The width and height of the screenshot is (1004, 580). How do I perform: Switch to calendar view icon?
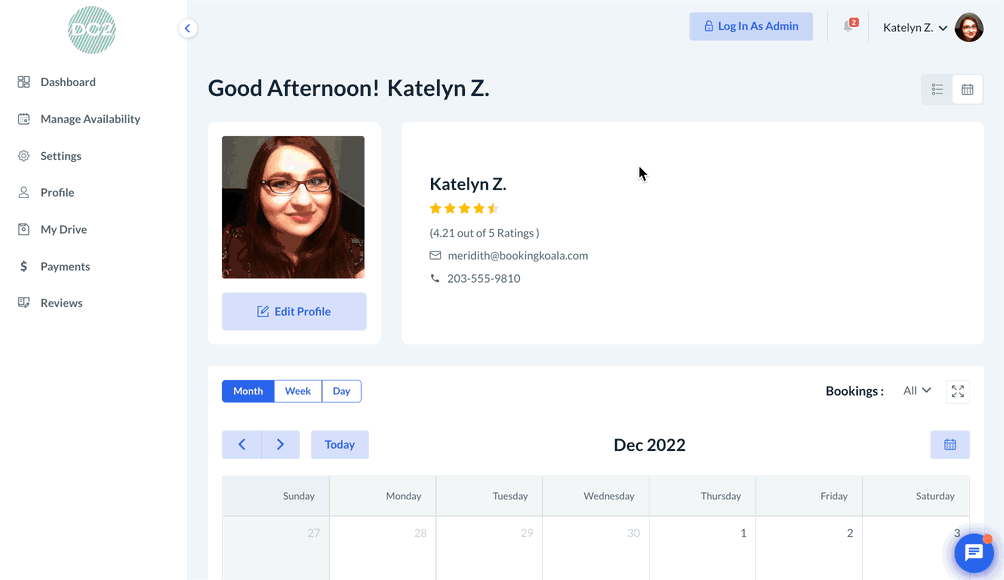coord(968,90)
